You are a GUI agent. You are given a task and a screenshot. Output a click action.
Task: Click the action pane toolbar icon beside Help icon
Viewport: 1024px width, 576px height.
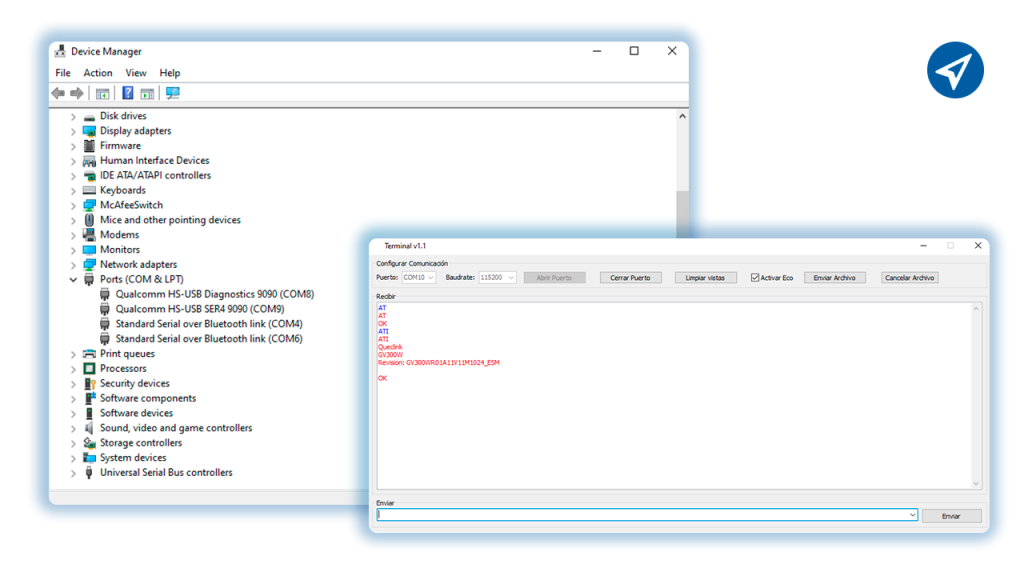click(148, 94)
